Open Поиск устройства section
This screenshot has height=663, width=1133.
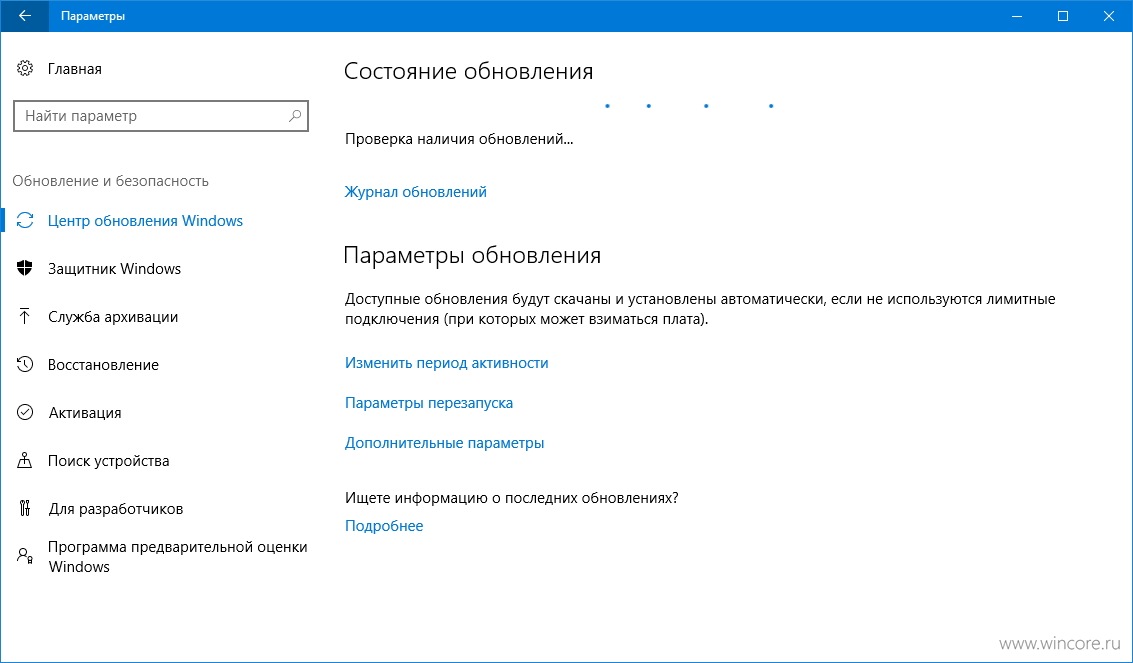click(x=108, y=461)
